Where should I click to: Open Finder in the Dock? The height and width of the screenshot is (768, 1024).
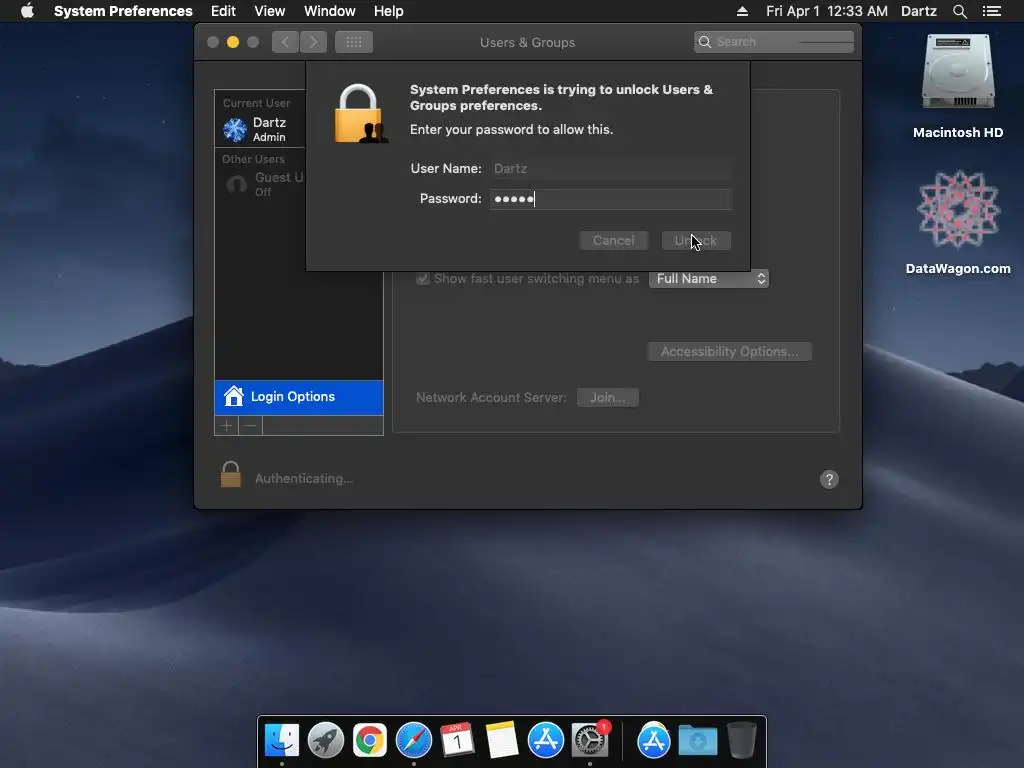click(282, 740)
